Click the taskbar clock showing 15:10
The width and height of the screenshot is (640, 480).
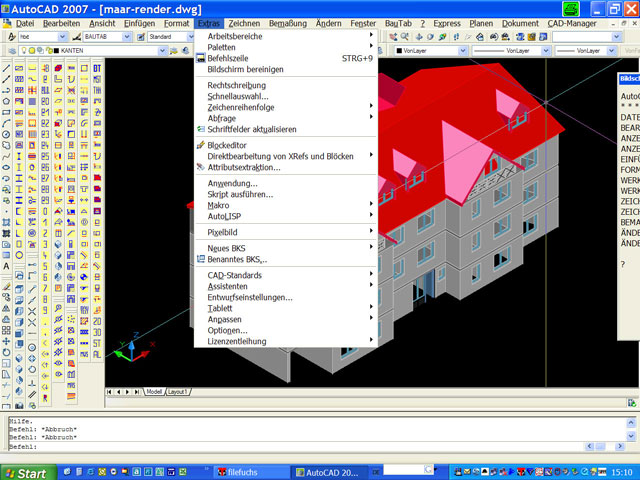(622, 473)
